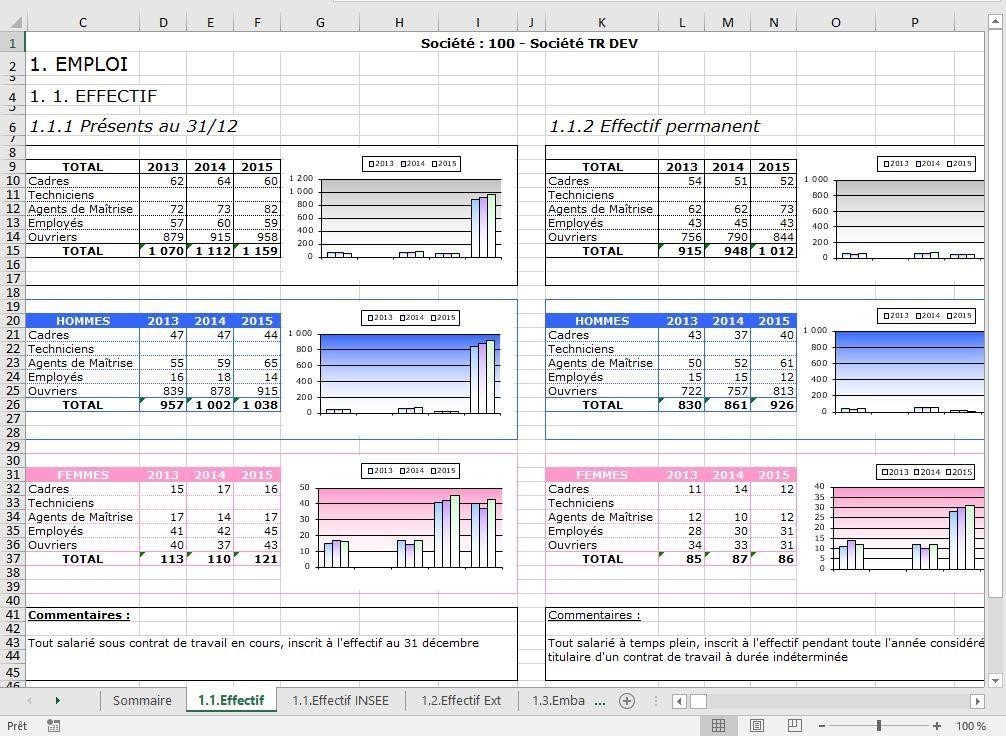Click the 'Société : 100 - Société TR DEV' title
The height and width of the screenshot is (736, 1006).
click(x=529, y=43)
